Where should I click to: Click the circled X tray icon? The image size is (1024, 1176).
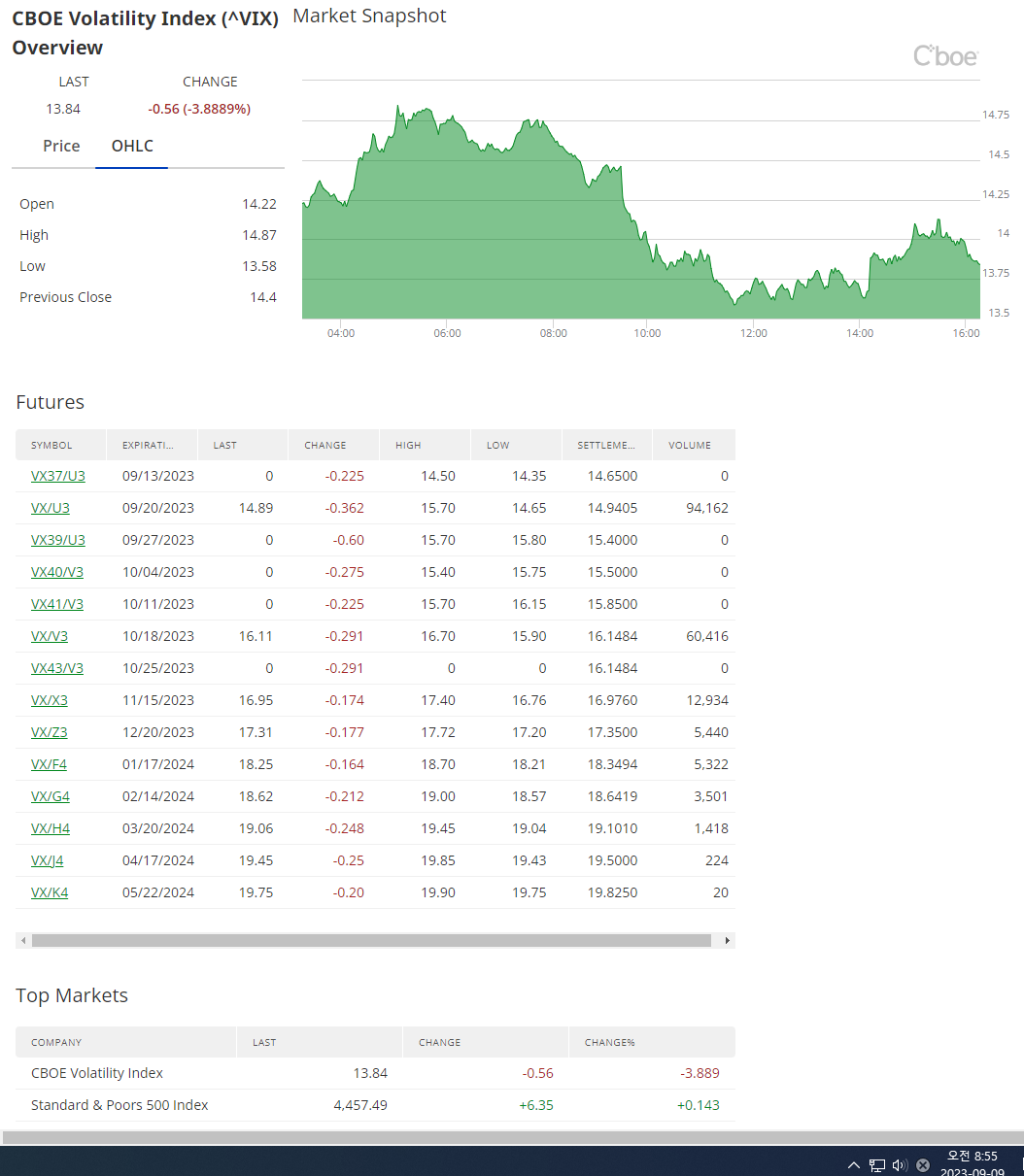point(923,1165)
